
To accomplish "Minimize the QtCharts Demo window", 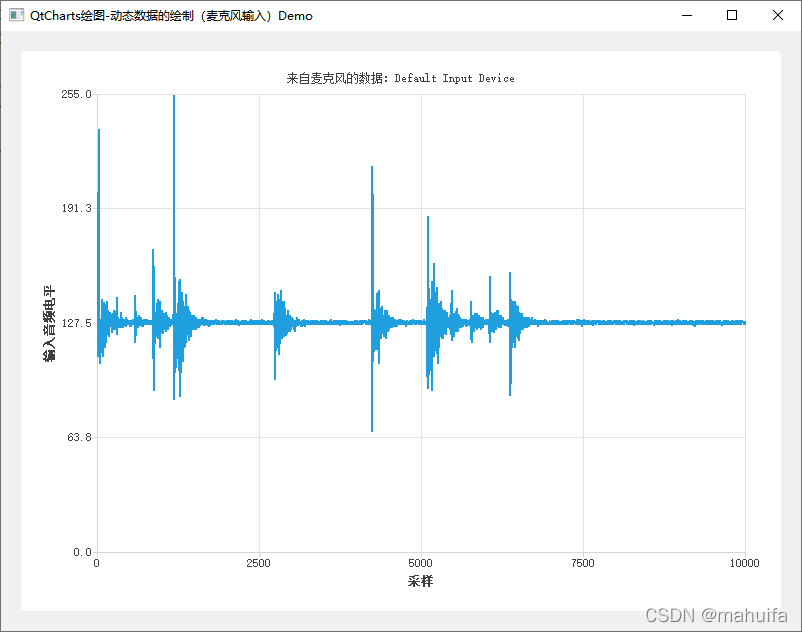I will [687, 15].
